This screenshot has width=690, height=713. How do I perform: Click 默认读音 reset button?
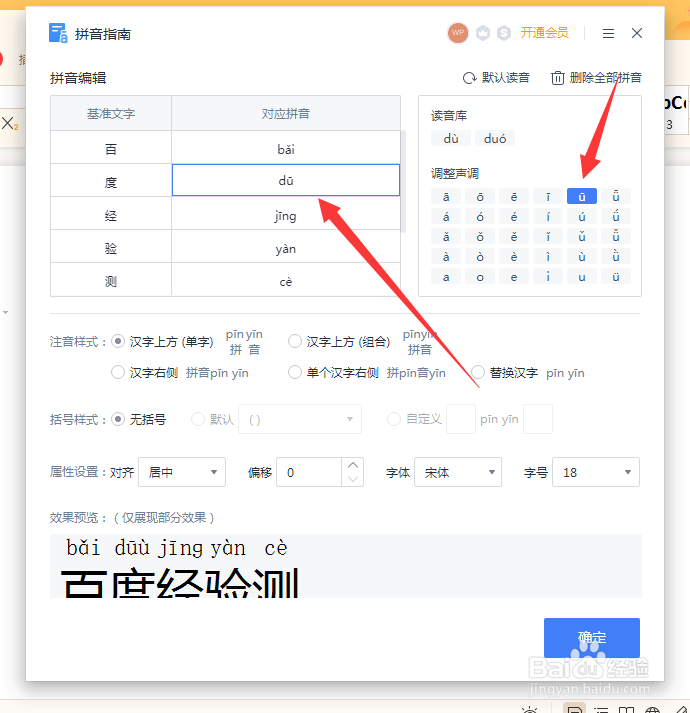coord(496,78)
